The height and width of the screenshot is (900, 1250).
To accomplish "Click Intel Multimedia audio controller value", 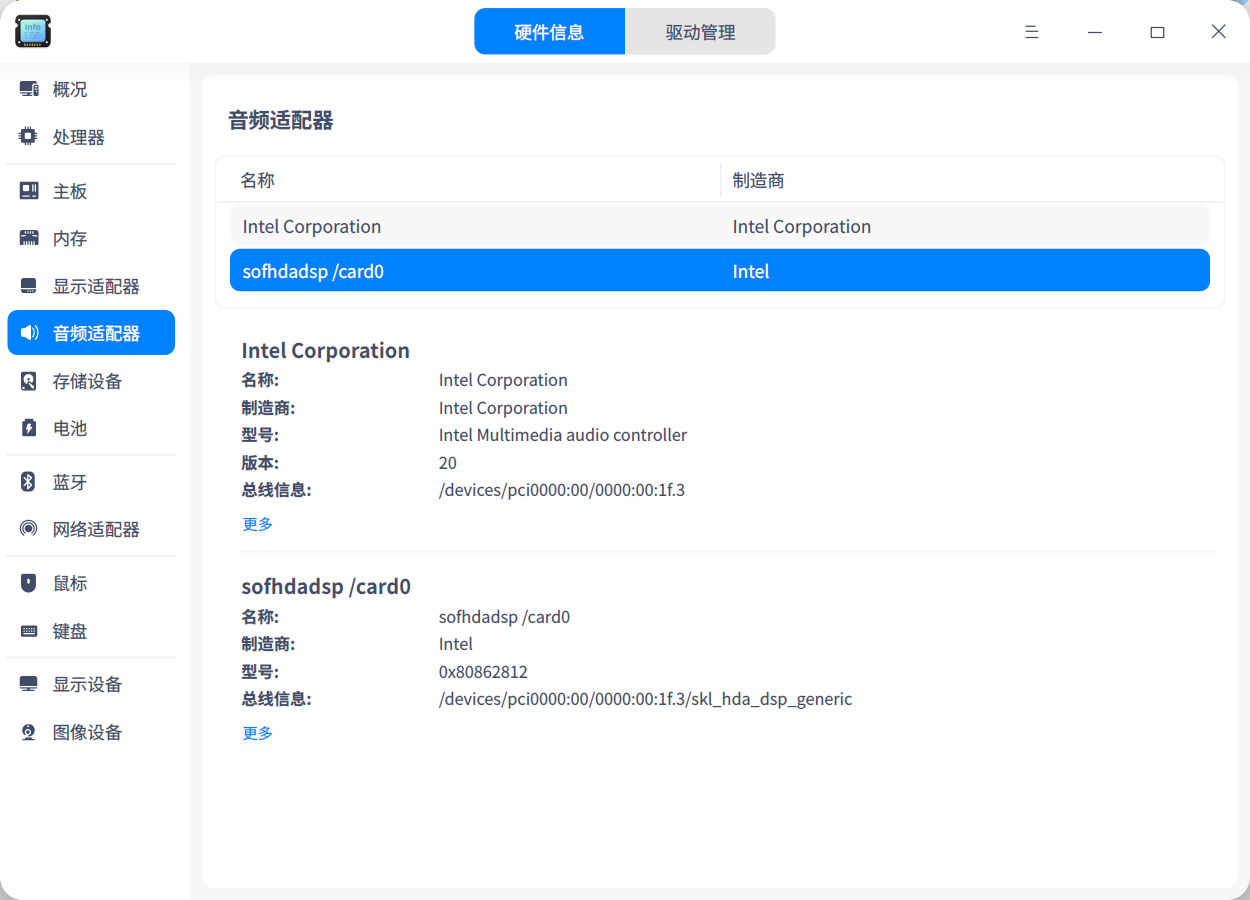I will click(x=563, y=435).
